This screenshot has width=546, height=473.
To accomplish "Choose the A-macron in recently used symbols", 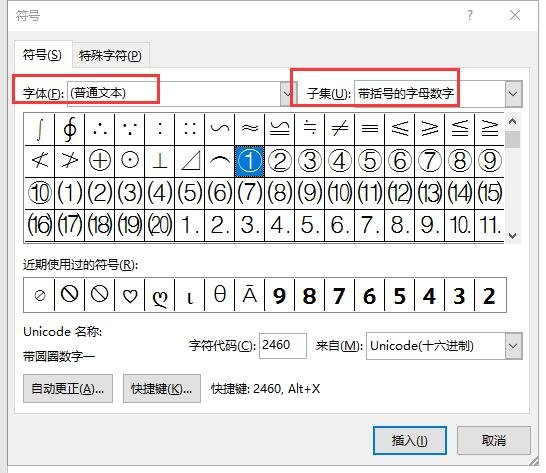I will point(250,295).
